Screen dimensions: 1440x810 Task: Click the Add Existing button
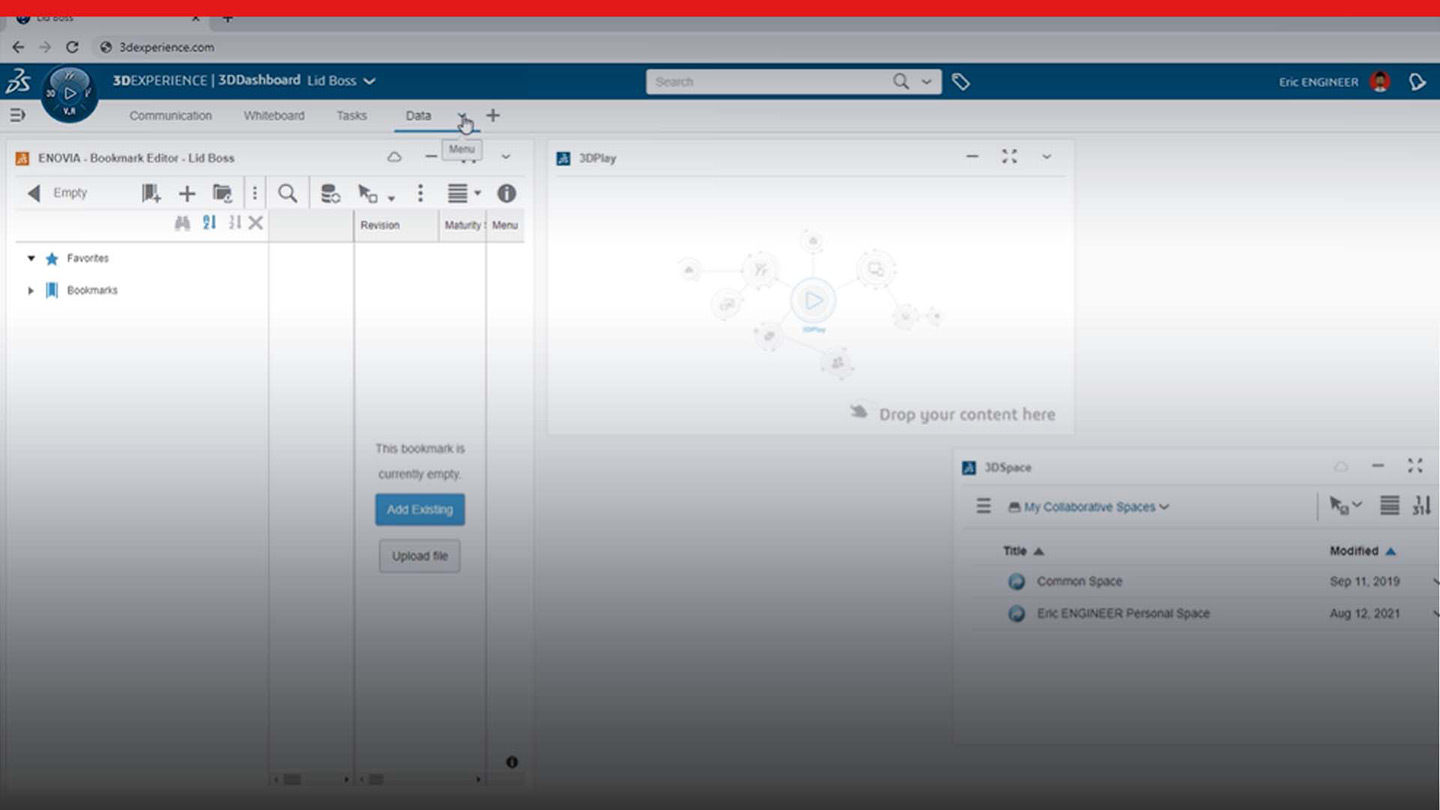pos(420,509)
